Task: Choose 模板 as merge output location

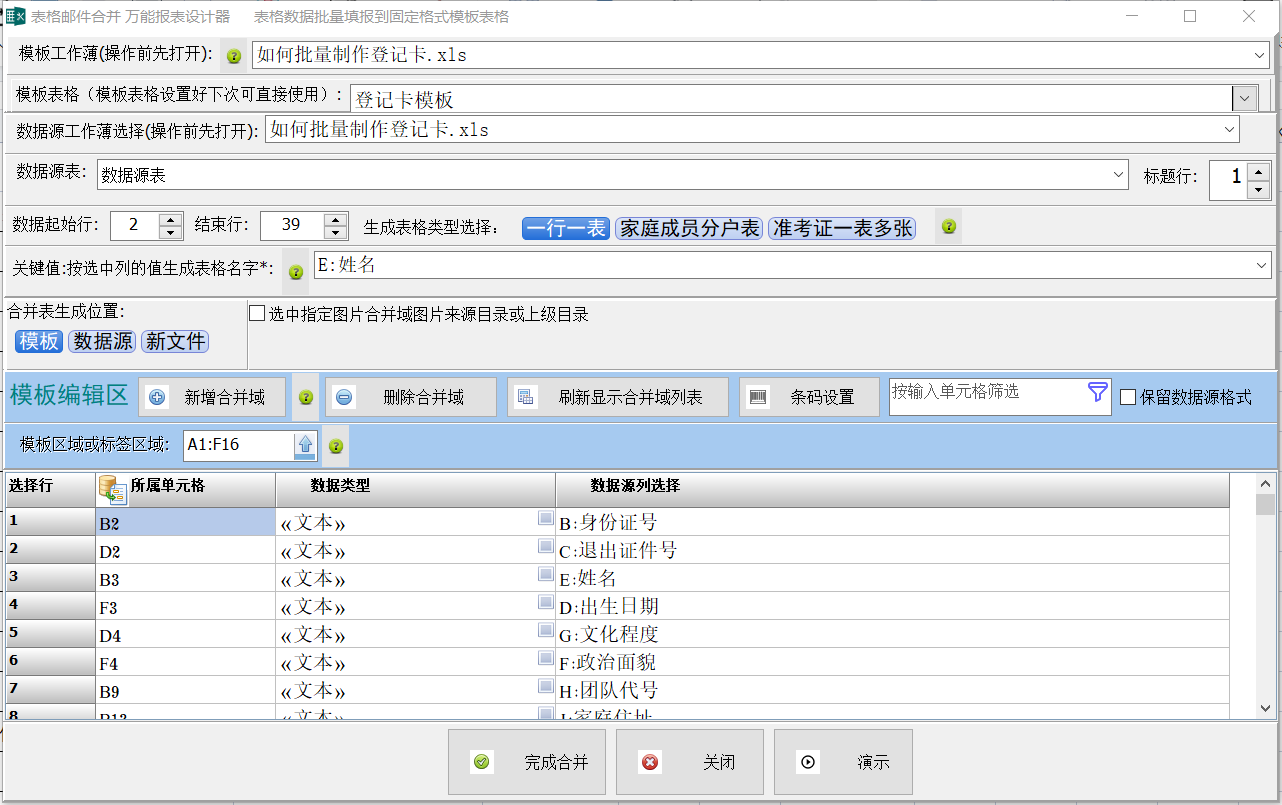Action: click(39, 341)
